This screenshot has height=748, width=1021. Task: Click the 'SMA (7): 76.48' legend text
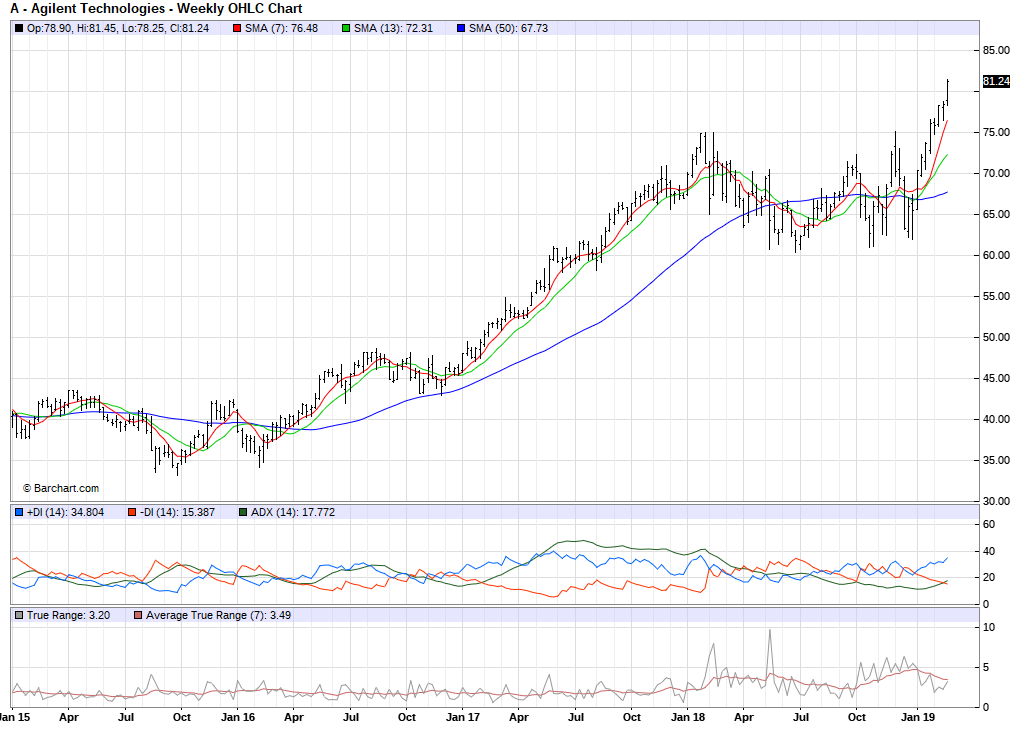click(281, 29)
